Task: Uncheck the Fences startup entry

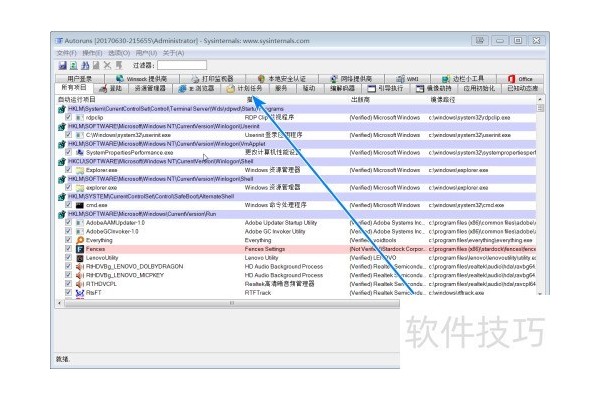Action: pyautogui.click(x=68, y=249)
